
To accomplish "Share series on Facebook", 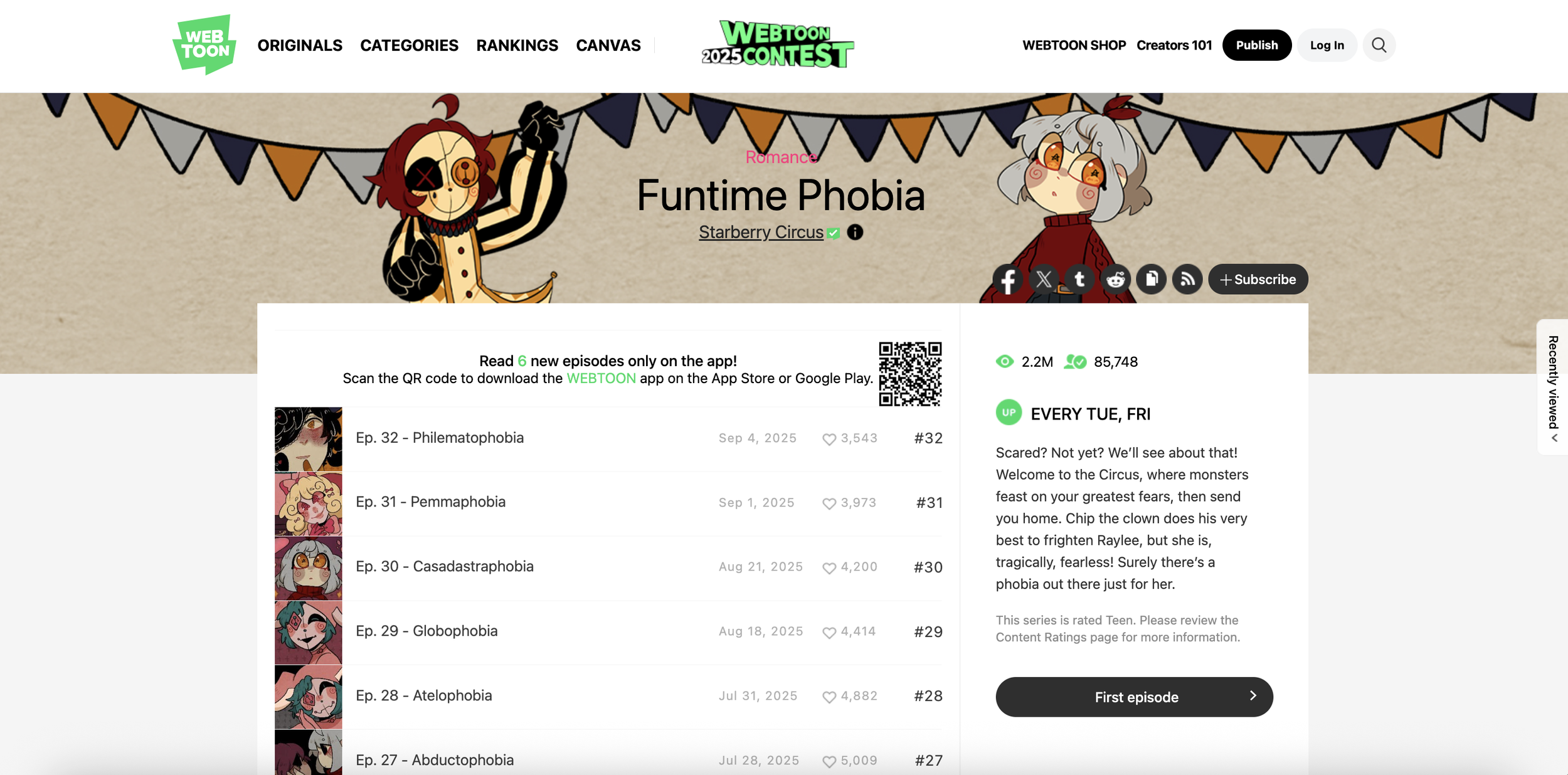I will 1008,280.
